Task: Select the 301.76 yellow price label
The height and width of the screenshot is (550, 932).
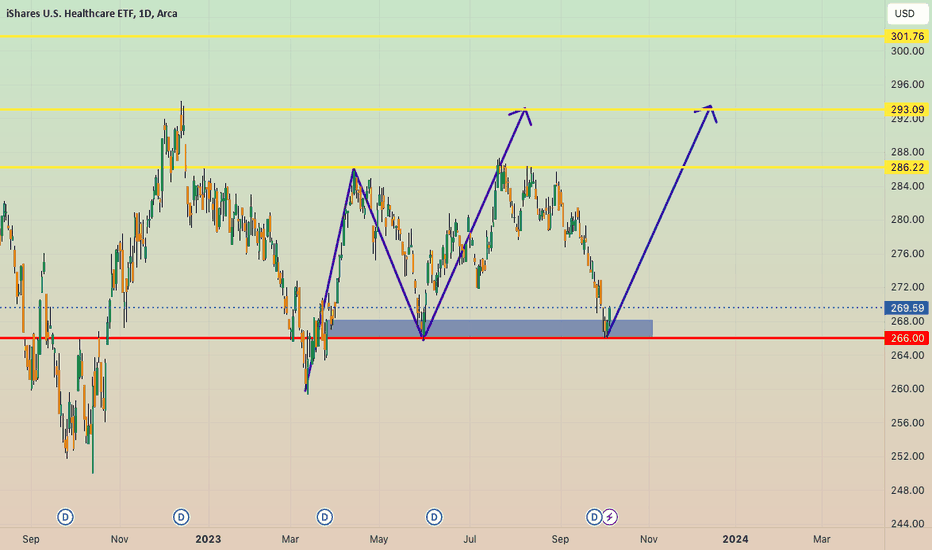Action: click(x=907, y=36)
